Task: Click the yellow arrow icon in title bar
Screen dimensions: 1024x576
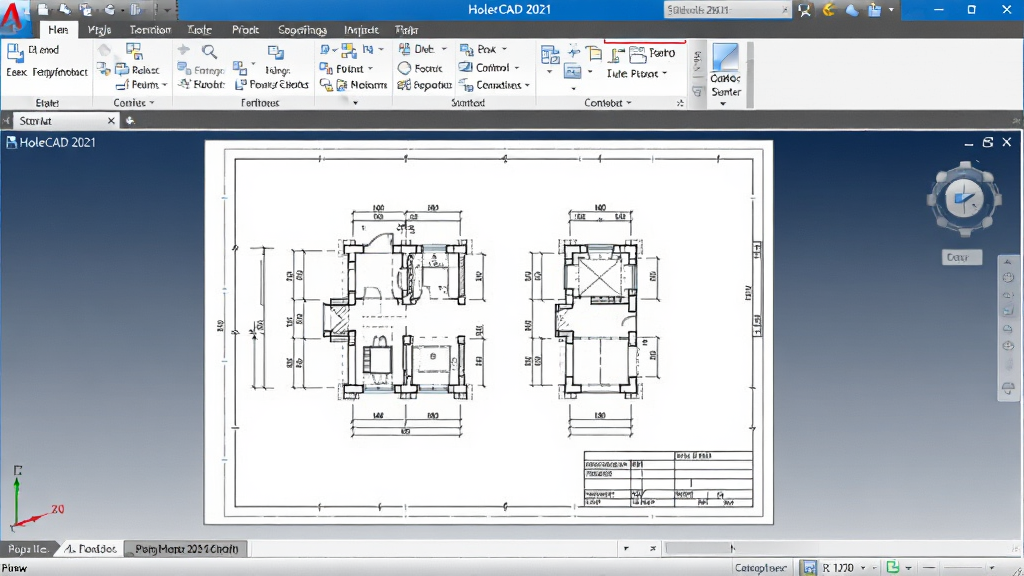Action: [x=829, y=10]
